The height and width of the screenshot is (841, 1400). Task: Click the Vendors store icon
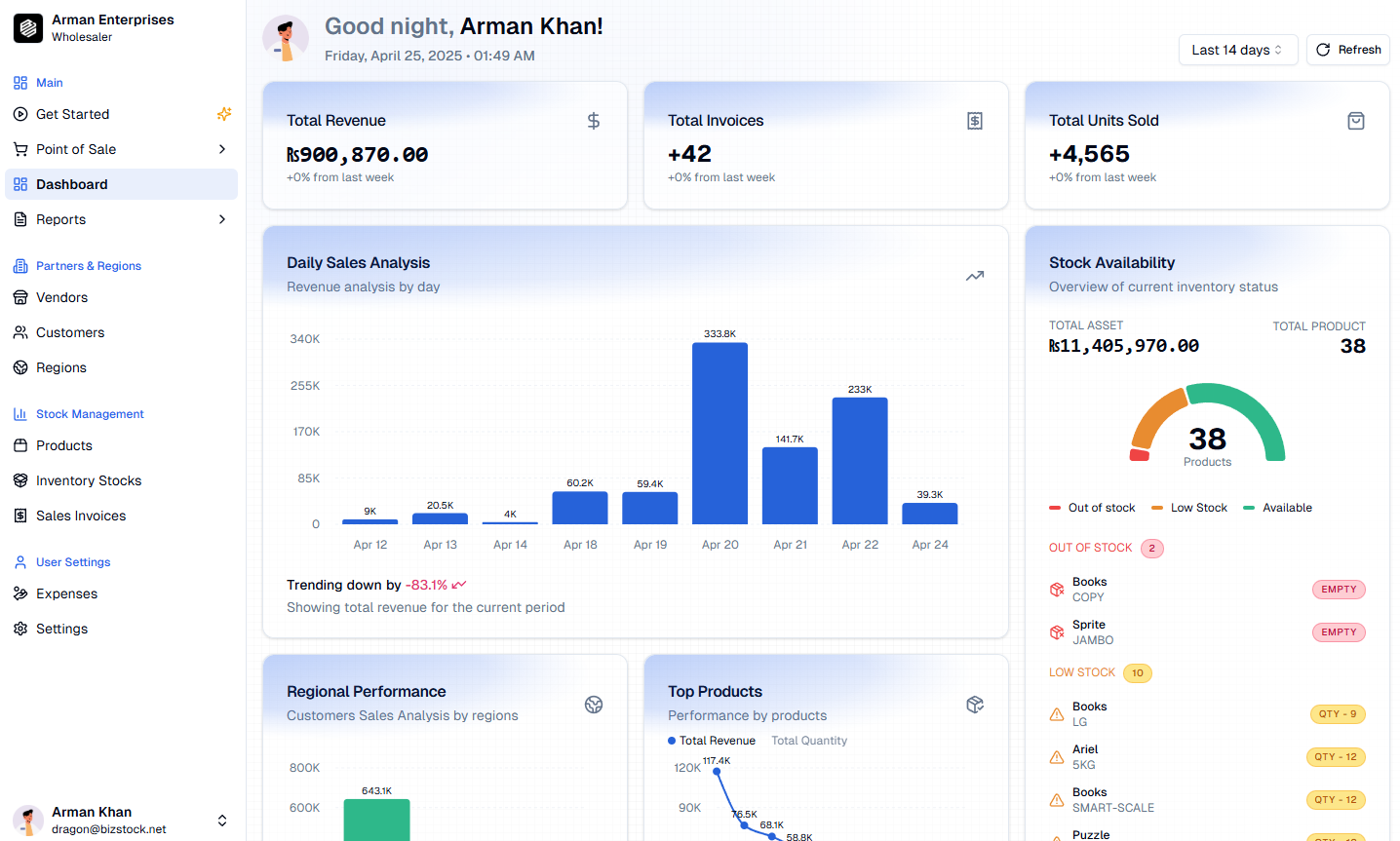point(20,297)
